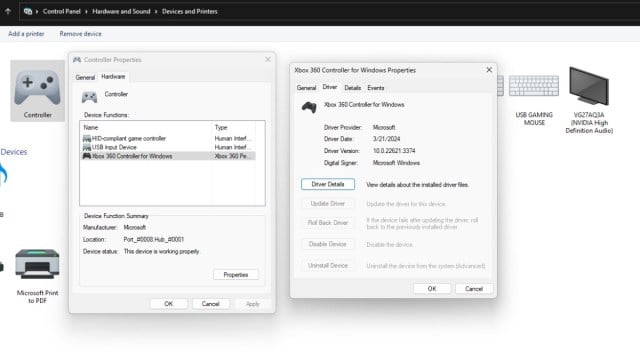Screen dimensions: 640x360
Task: Click Port_#0008.Hub_#0001 location value
Action: click(154, 240)
